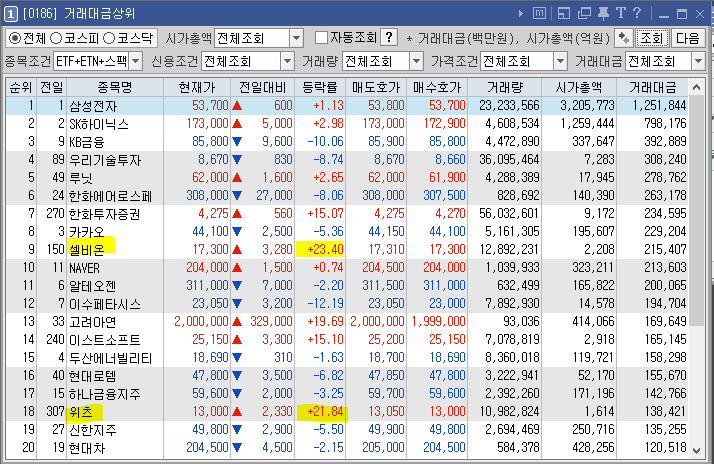Image resolution: width=714 pixels, height=464 pixels.
Task: Select the 루닛 stock name
Action: (x=81, y=178)
